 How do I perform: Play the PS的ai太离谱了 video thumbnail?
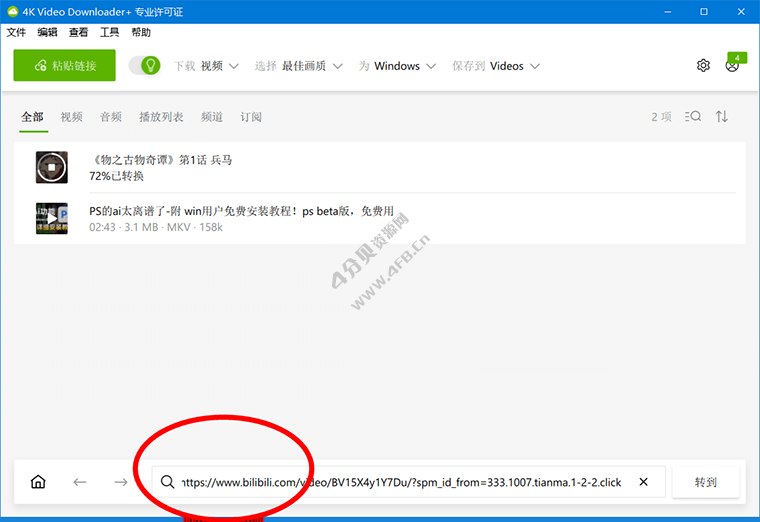52,219
